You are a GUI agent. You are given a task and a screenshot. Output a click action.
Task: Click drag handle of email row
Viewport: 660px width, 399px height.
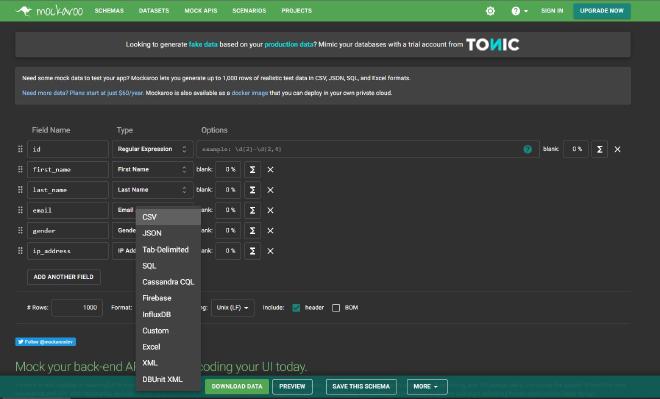click(x=20, y=210)
